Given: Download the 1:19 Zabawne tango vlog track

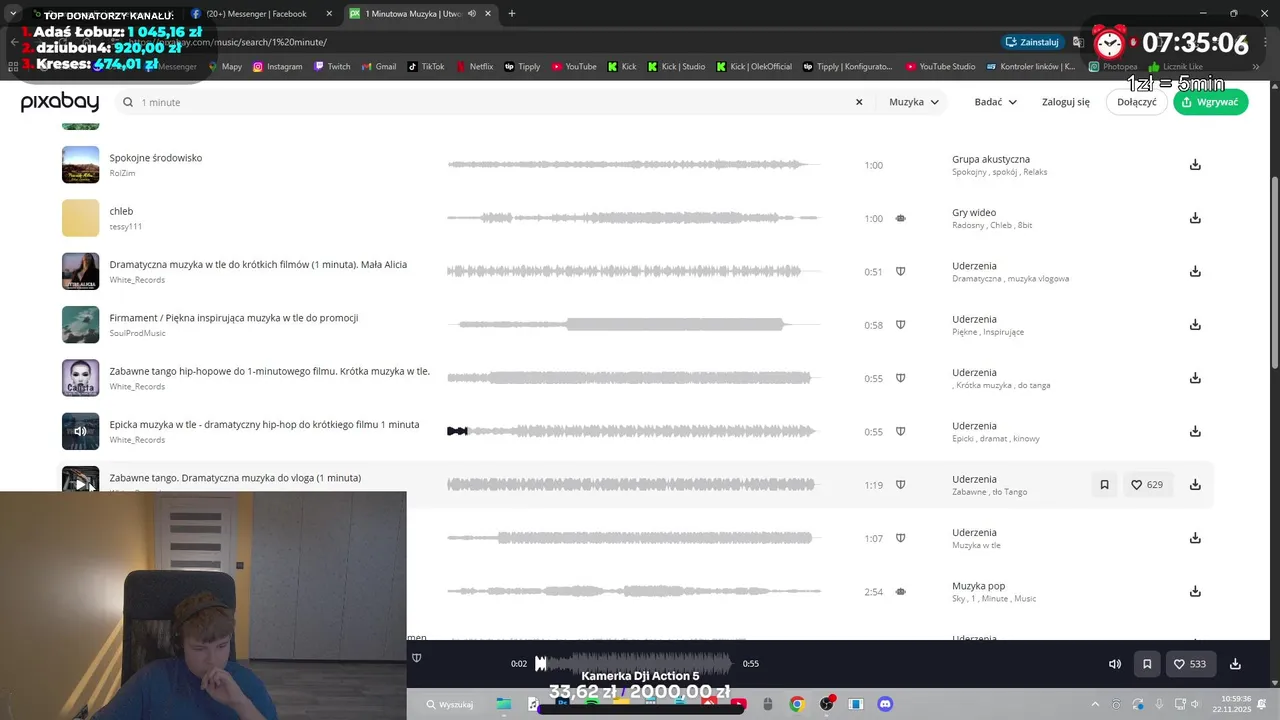Looking at the screenshot, I should point(1195,484).
